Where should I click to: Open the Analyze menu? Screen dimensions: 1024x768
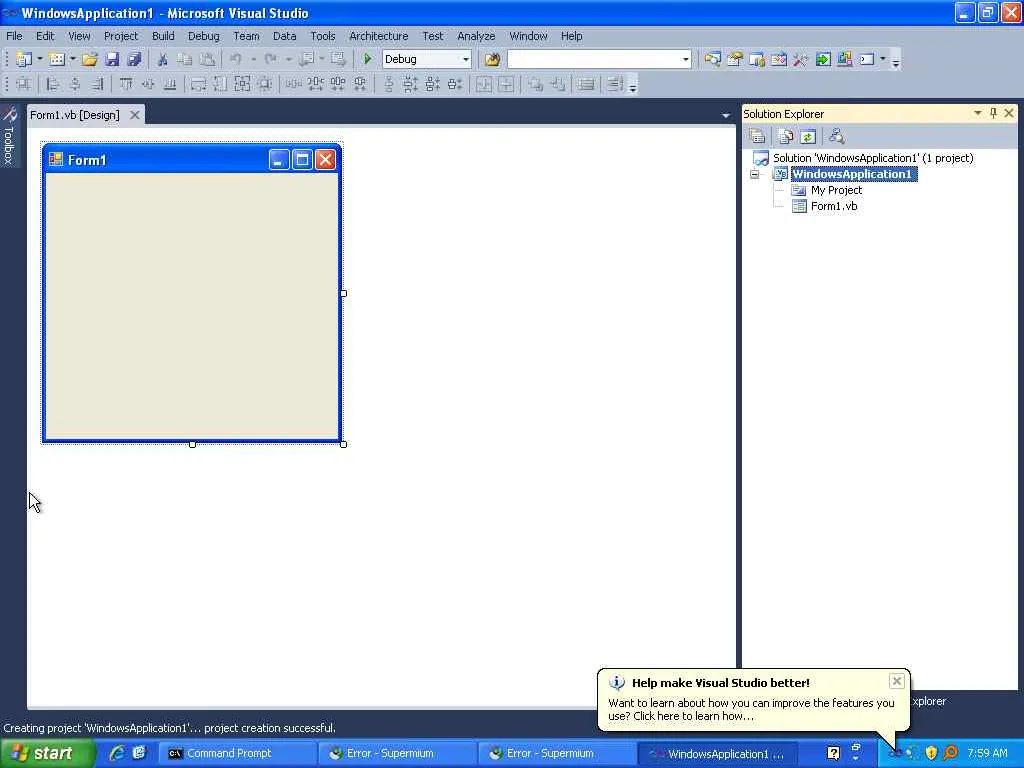476,36
